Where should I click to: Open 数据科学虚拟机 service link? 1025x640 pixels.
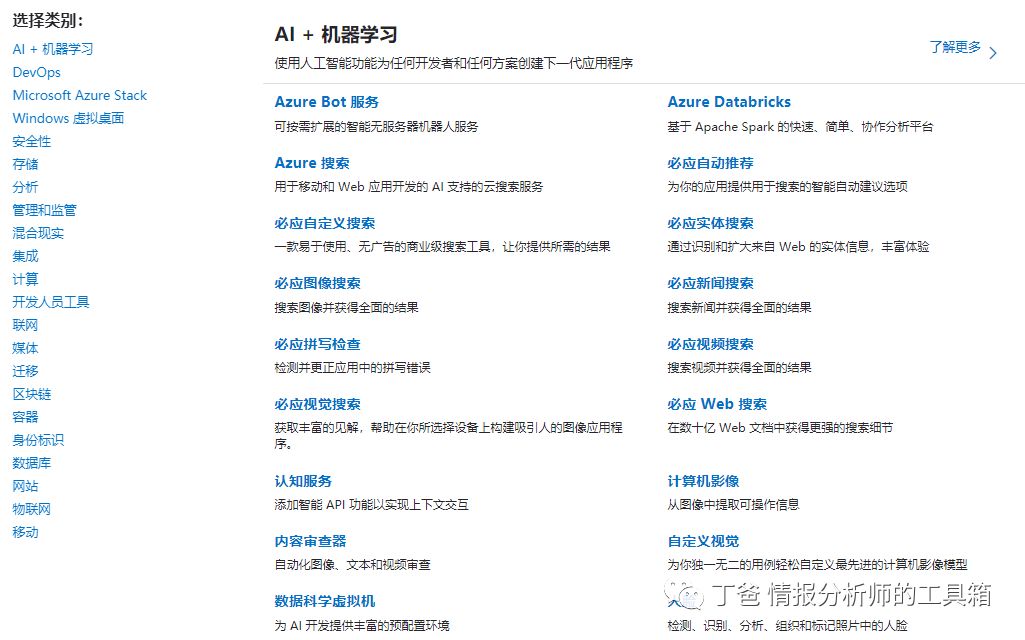coord(325,601)
